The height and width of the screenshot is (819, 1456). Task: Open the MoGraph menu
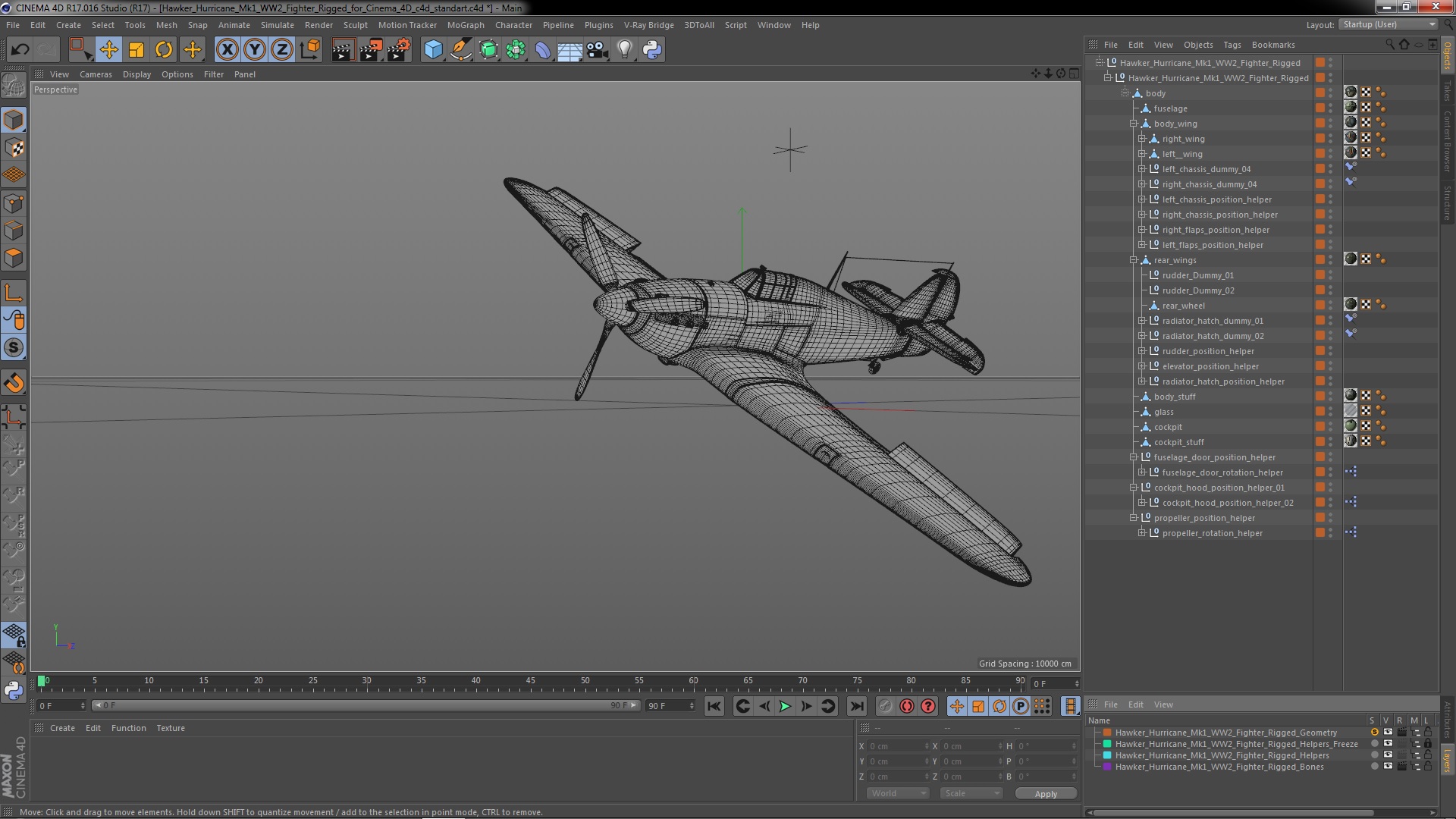(465, 25)
